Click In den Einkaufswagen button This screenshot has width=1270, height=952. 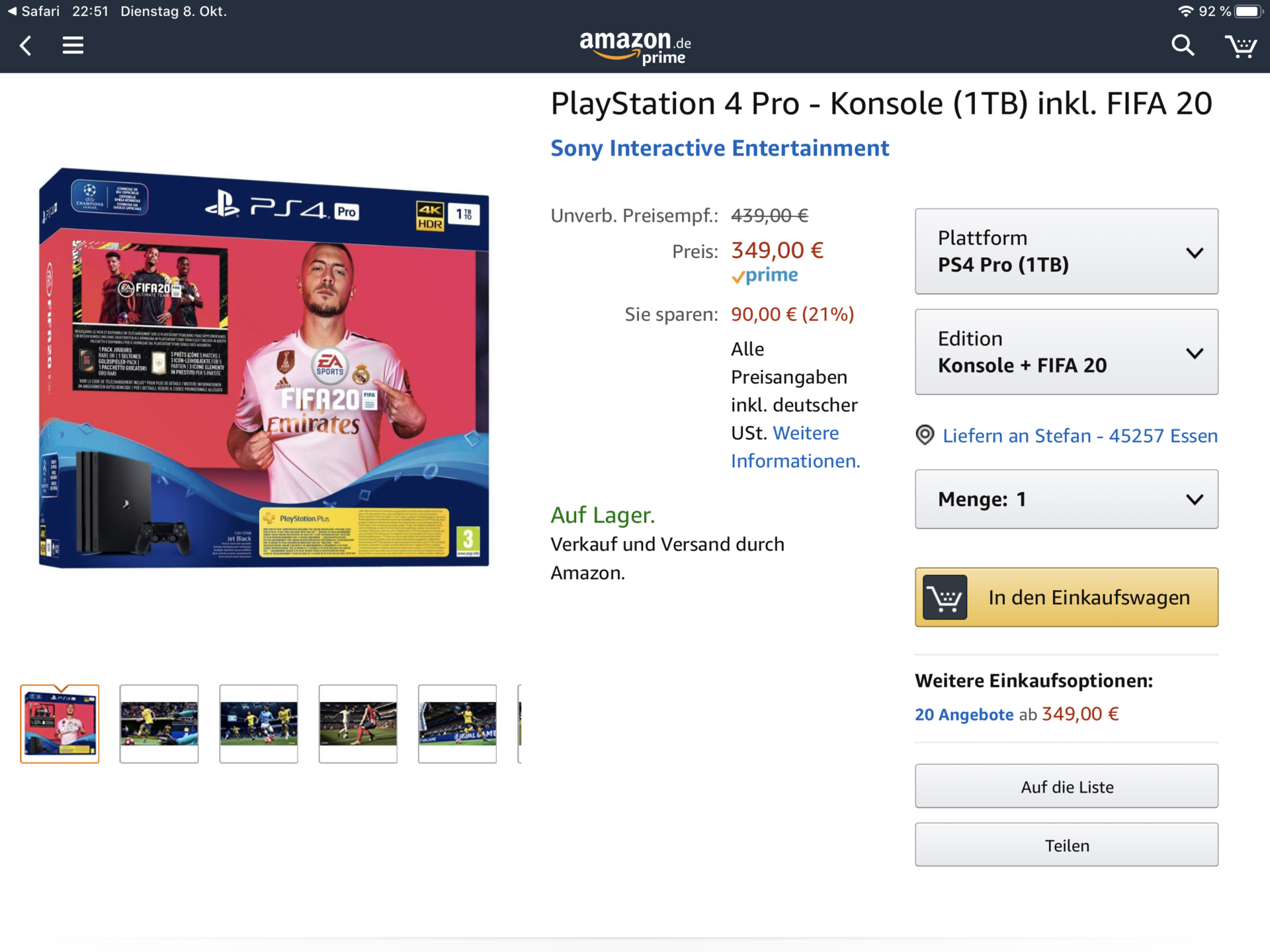[1066, 597]
